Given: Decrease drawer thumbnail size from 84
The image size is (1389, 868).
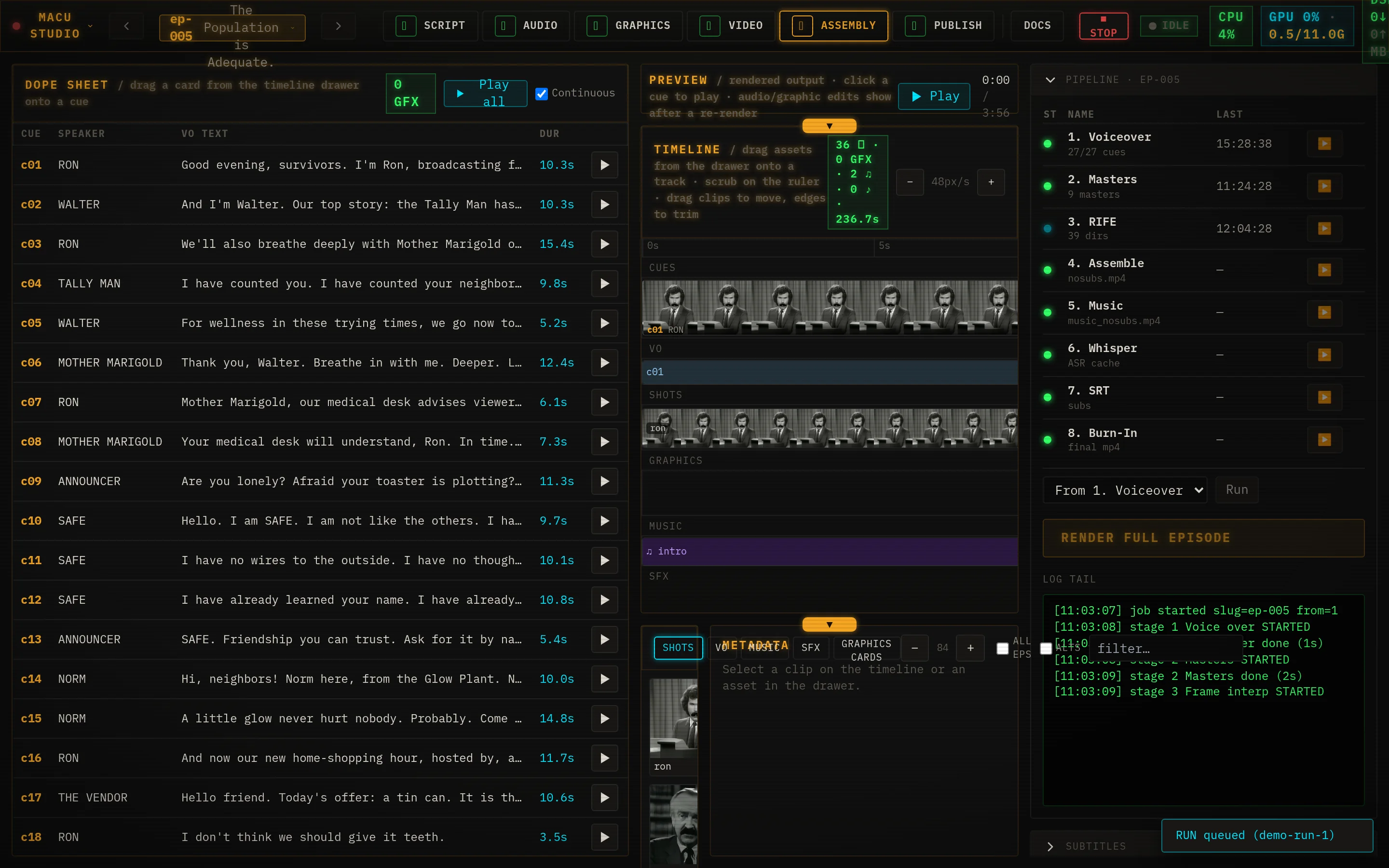Looking at the screenshot, I should pyautogui.click(x=914, y=648).
